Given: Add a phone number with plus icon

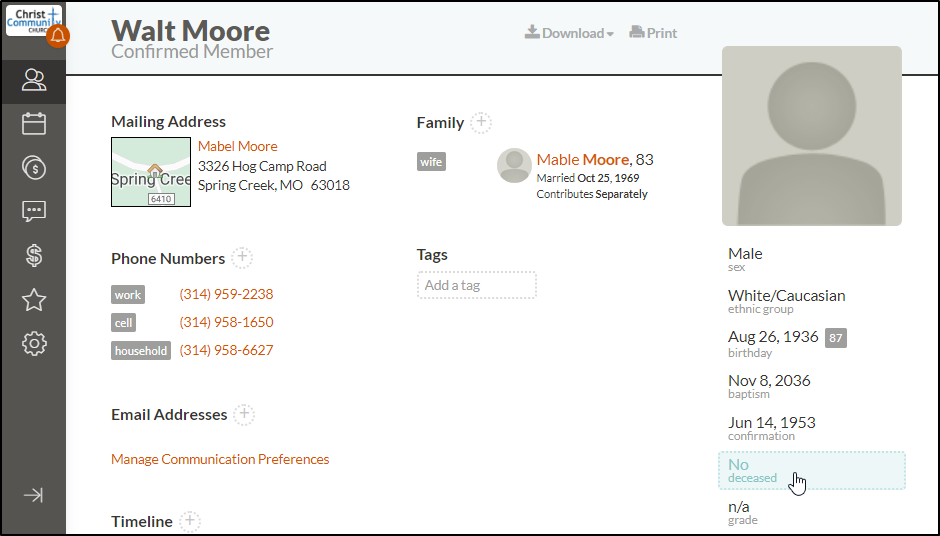Looking at the screenshot, I should [242, 258].
